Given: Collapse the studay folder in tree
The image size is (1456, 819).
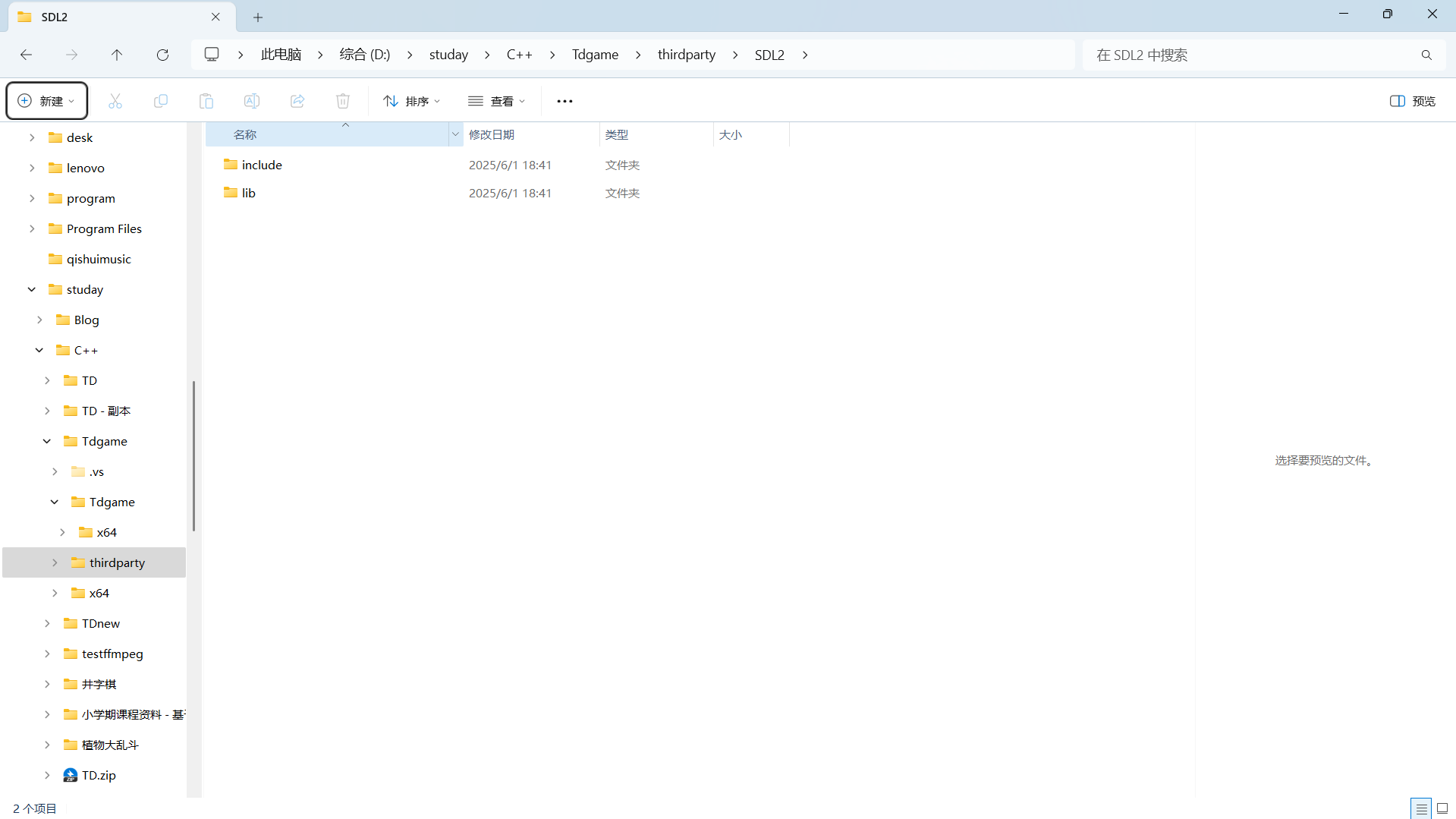Looking at the screenshot, I should click(x=32, y=289).
